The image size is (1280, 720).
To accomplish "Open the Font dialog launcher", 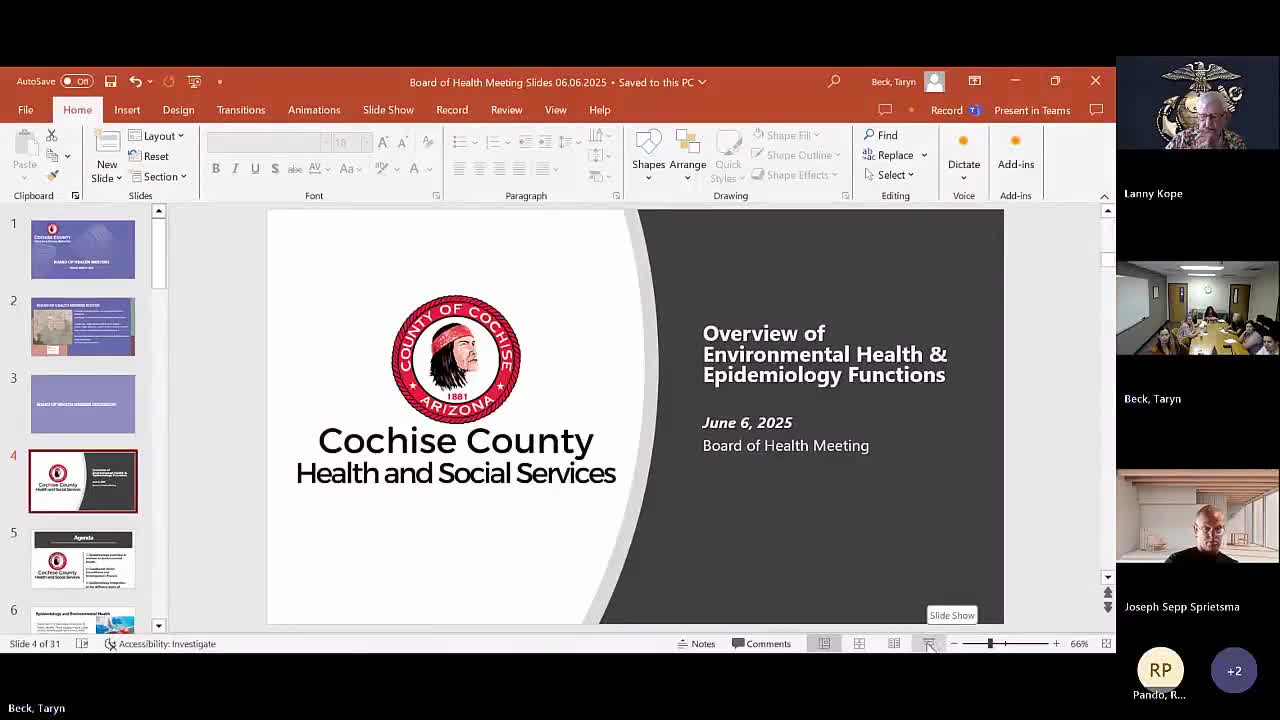I will click(436, 196).
